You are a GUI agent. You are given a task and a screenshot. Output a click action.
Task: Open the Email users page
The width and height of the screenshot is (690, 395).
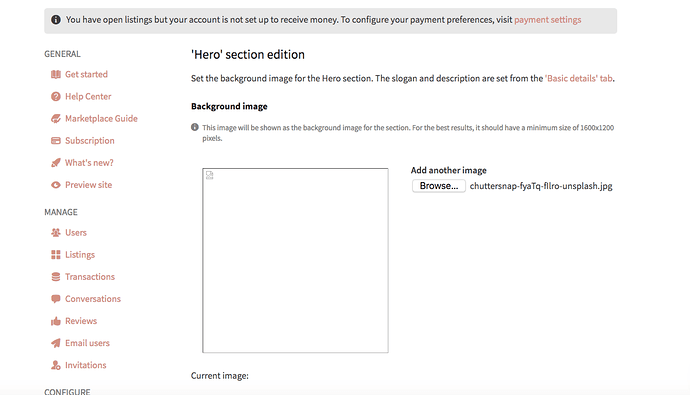pyautogui.click(x=87, y=343)
